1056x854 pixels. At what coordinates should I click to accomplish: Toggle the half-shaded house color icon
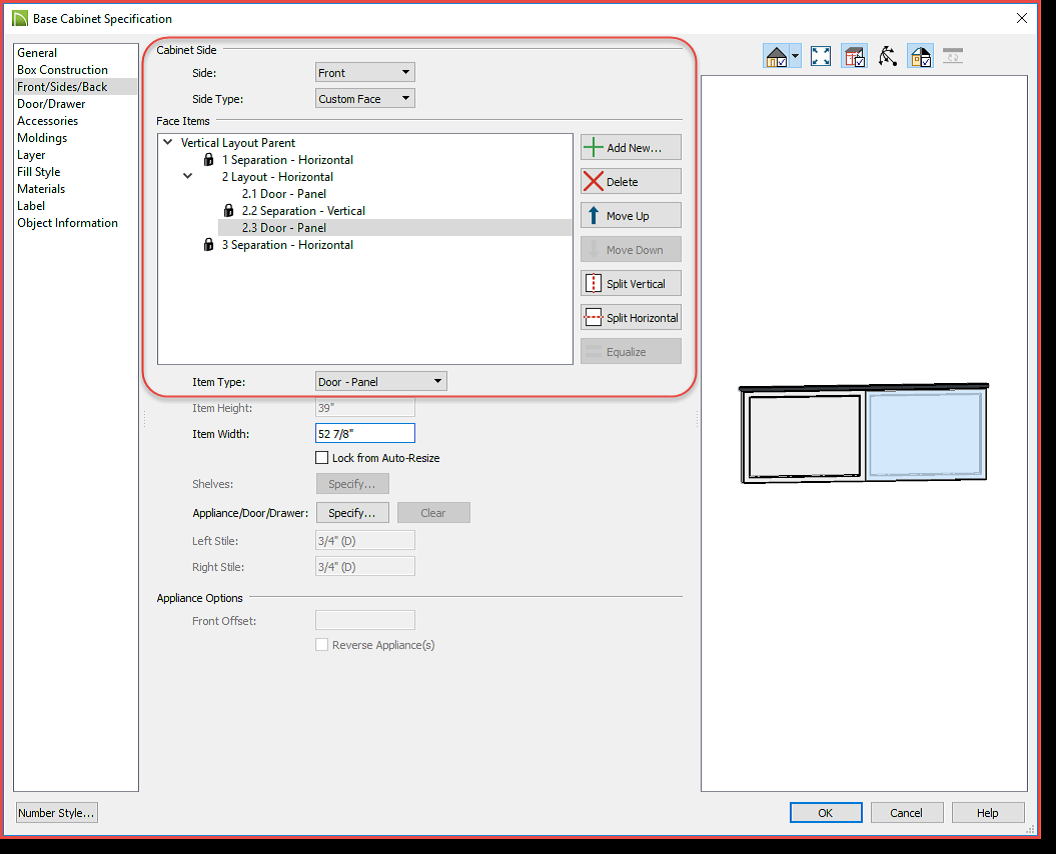coord(920,56)
